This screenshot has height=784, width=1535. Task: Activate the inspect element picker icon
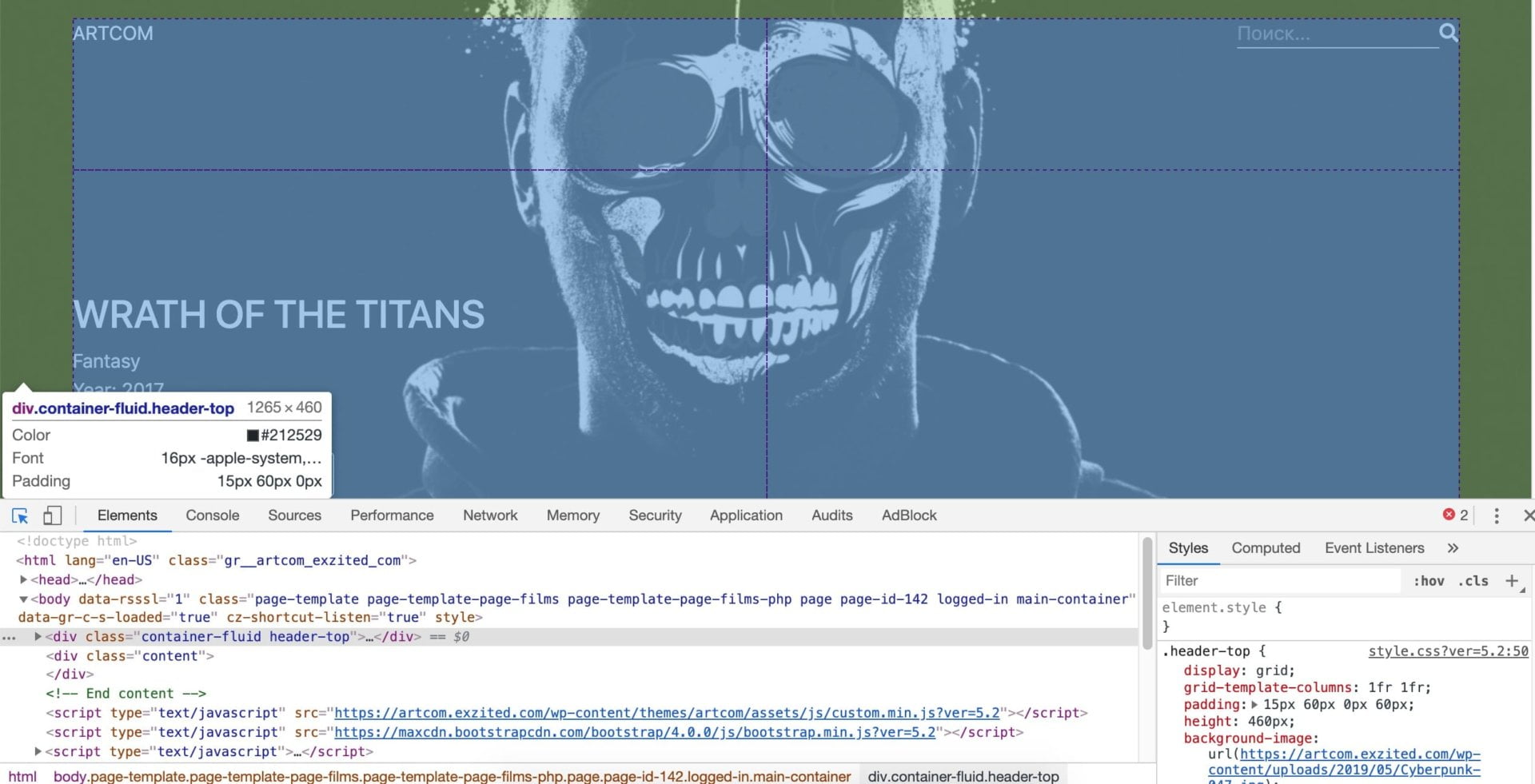20,515
